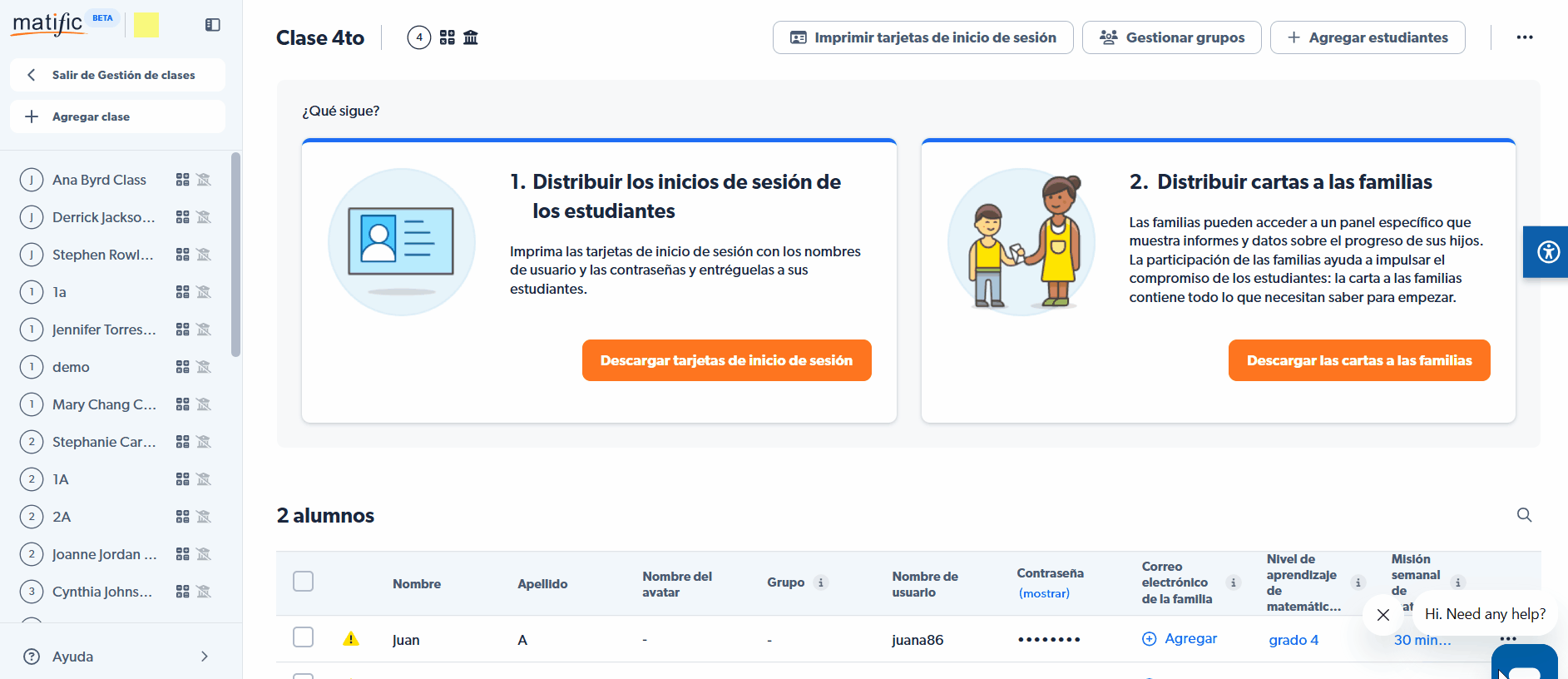Image resolution: width=1568 pixels, height=679 pixels.
Task: Click the accessibility widget icon
Action: click(x=1548, y=251)
